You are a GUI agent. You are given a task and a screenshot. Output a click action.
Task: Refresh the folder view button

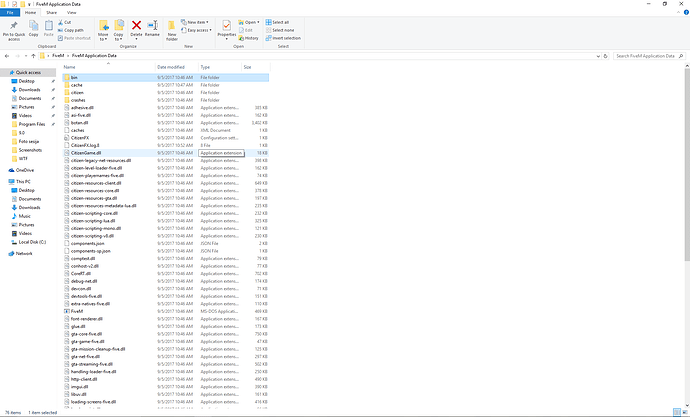(x=606, y=56)
